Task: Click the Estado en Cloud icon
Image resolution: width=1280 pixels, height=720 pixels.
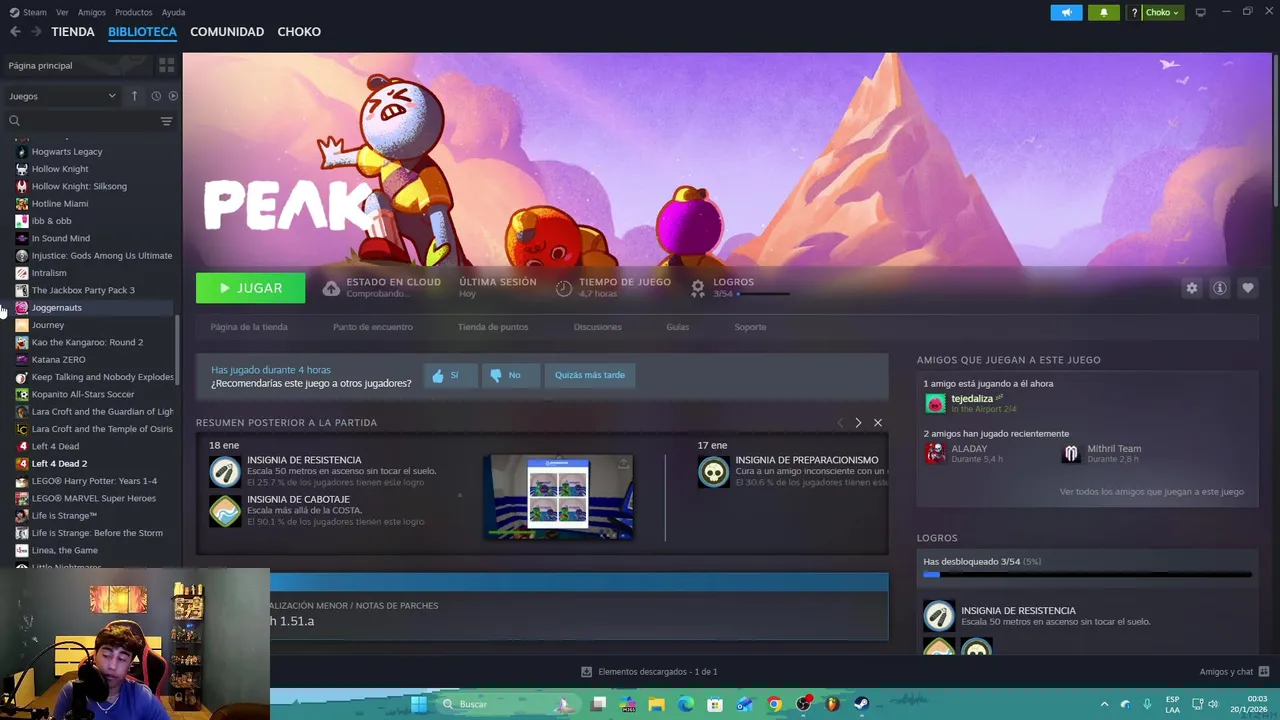Action: [x=331, y=288]
